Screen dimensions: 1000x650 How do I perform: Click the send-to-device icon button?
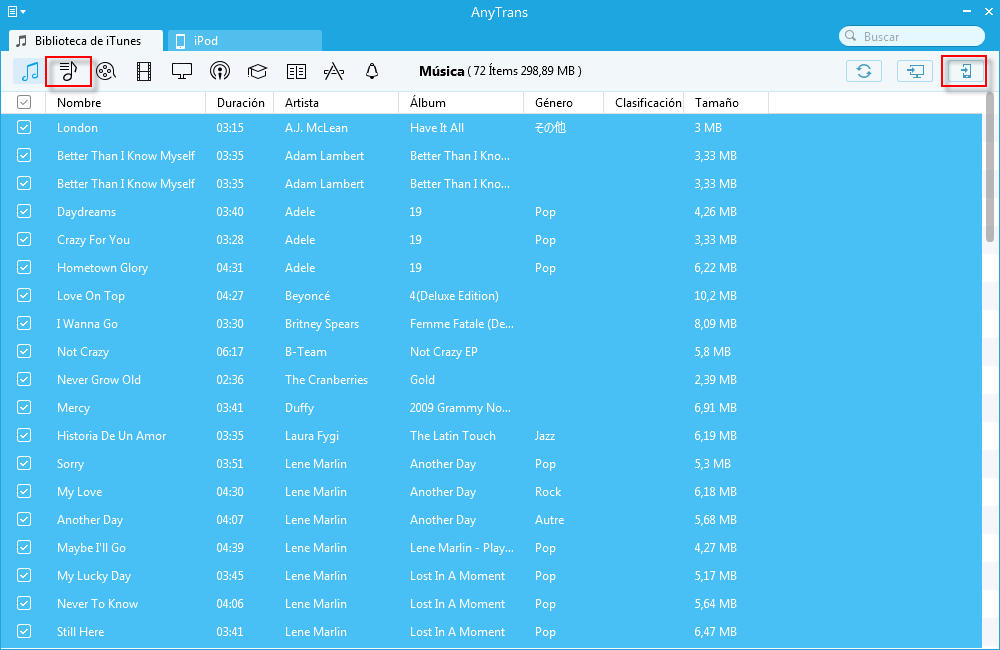966,71
